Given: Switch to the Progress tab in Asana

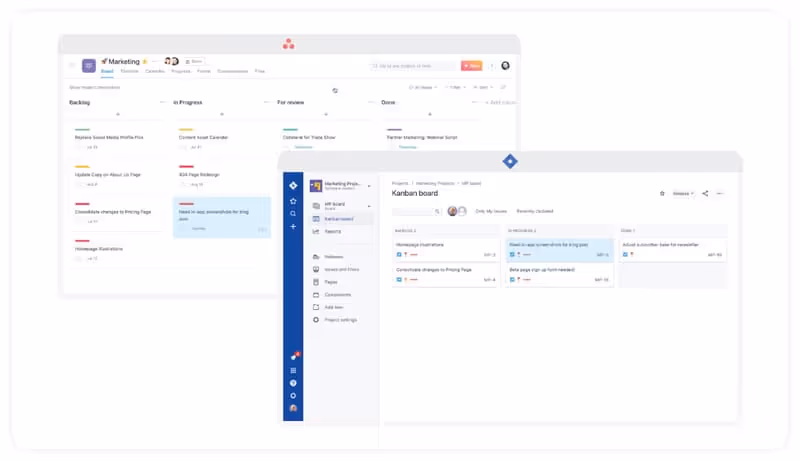Looking at the screenshot, I should coord(181,71).
